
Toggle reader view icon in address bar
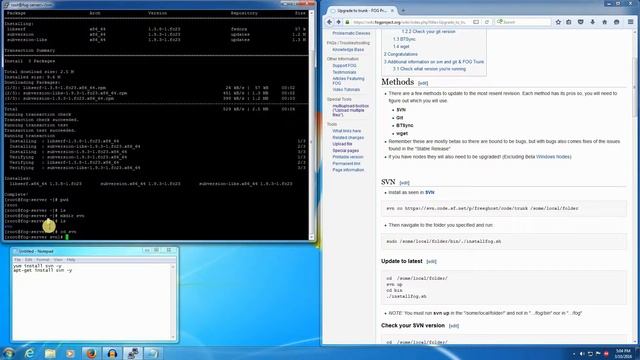click(x=476, y=22)
